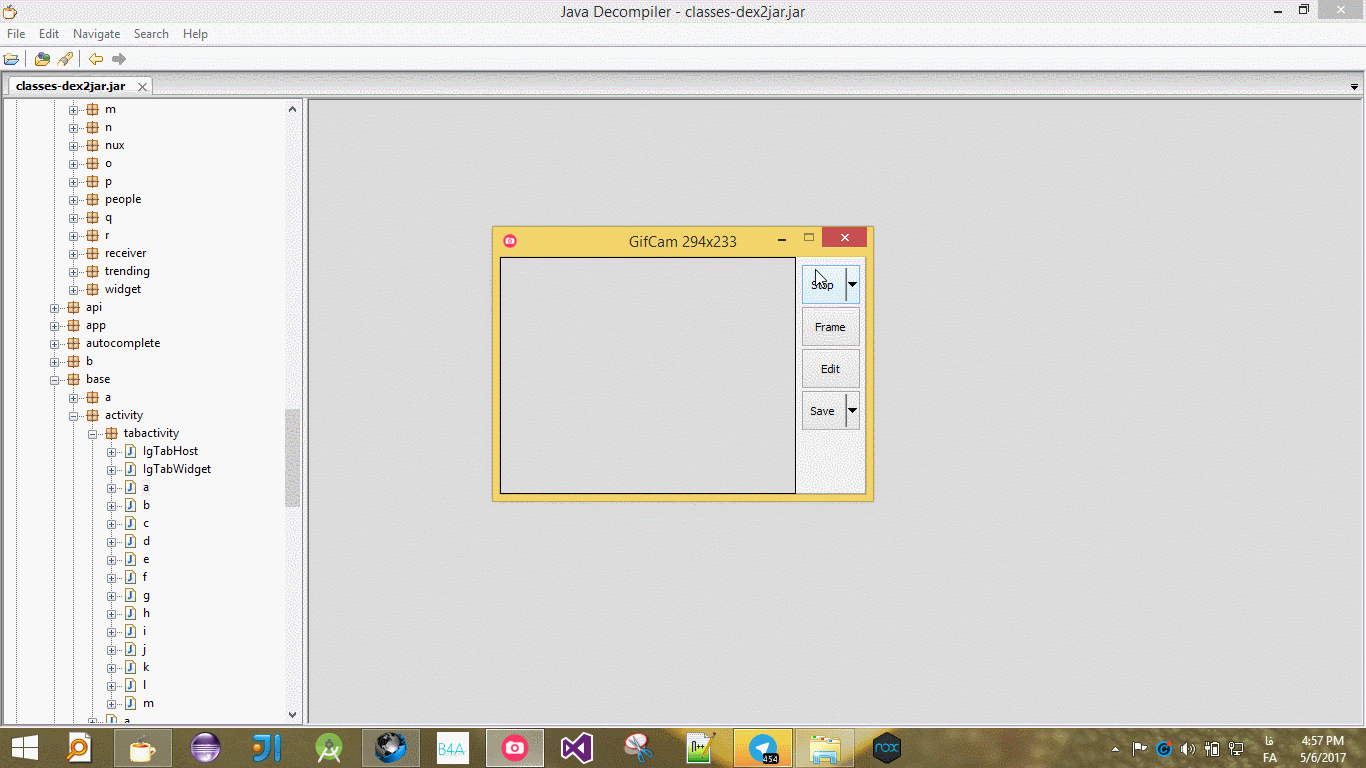The height and width of the screenshot is (768, 1366).
Task: Click the Search pen toolbar icon
Action: tap(65, 59)
